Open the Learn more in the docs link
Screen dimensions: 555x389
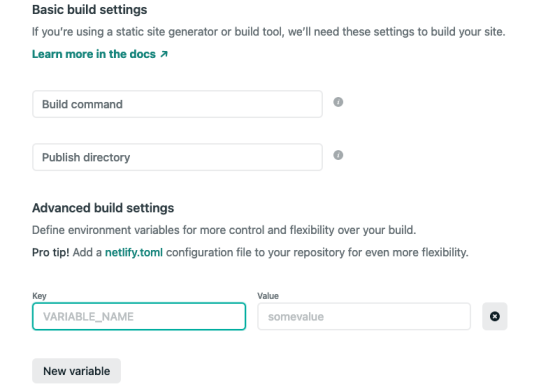click(94, 54)
